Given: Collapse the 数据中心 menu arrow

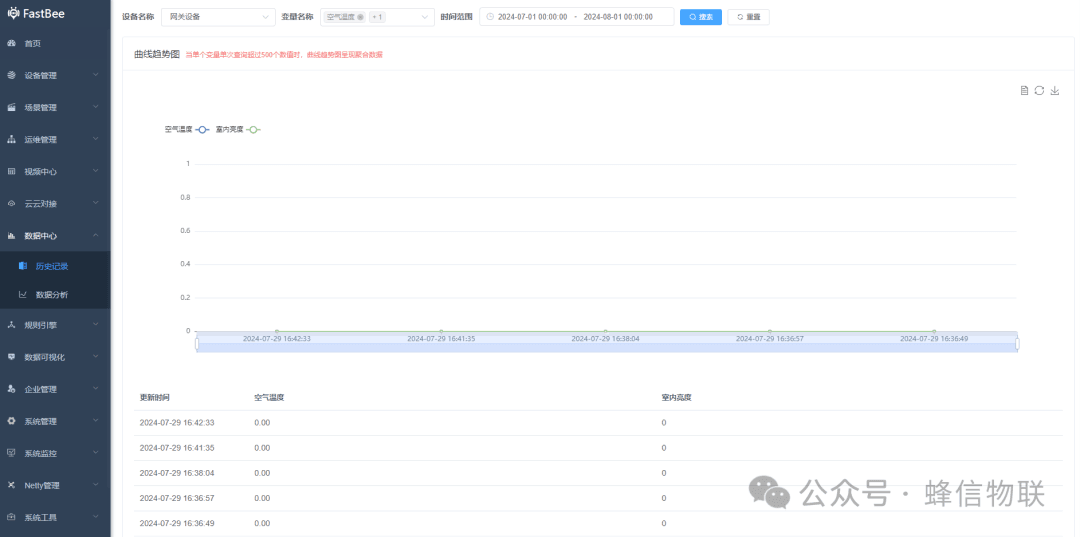Looking at the screenshot, I should [x=96, y=235].
